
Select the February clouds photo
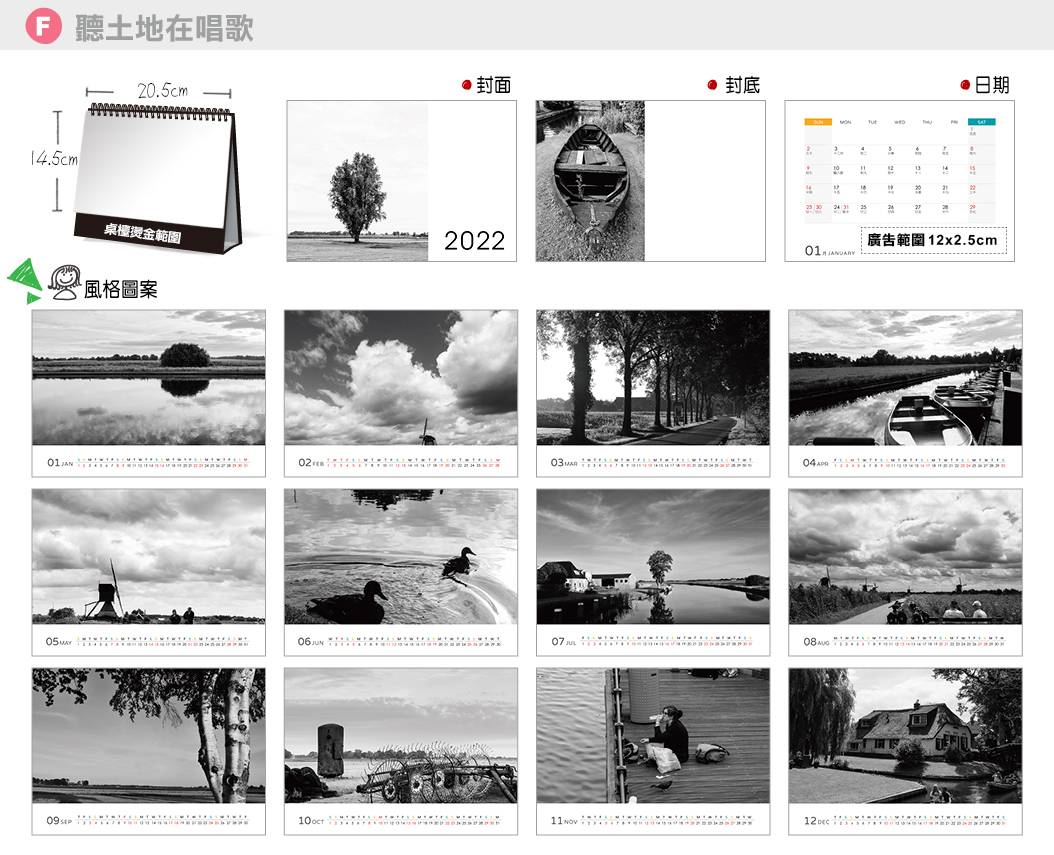pos(401,378)
